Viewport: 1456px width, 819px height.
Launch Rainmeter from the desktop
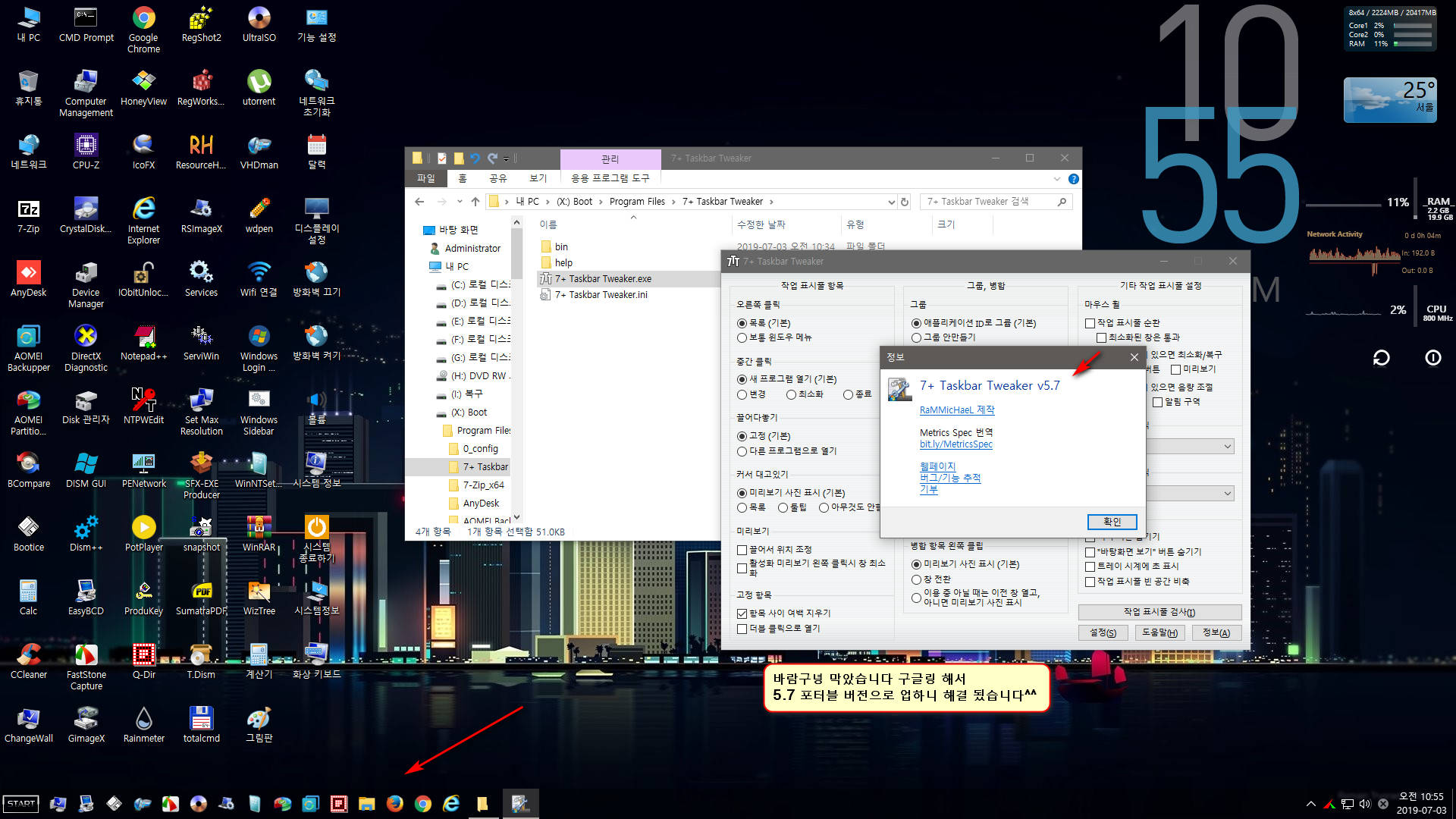143,726
